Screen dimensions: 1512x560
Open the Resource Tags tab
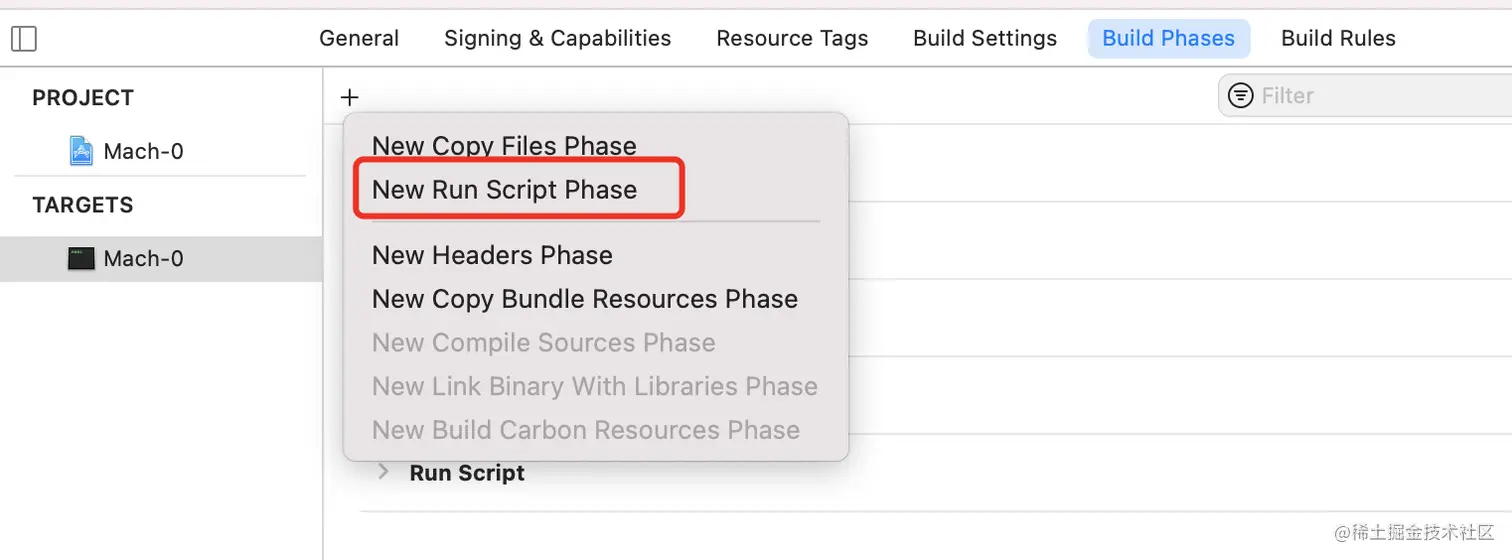pyautogui.click(x=792, y=39)
